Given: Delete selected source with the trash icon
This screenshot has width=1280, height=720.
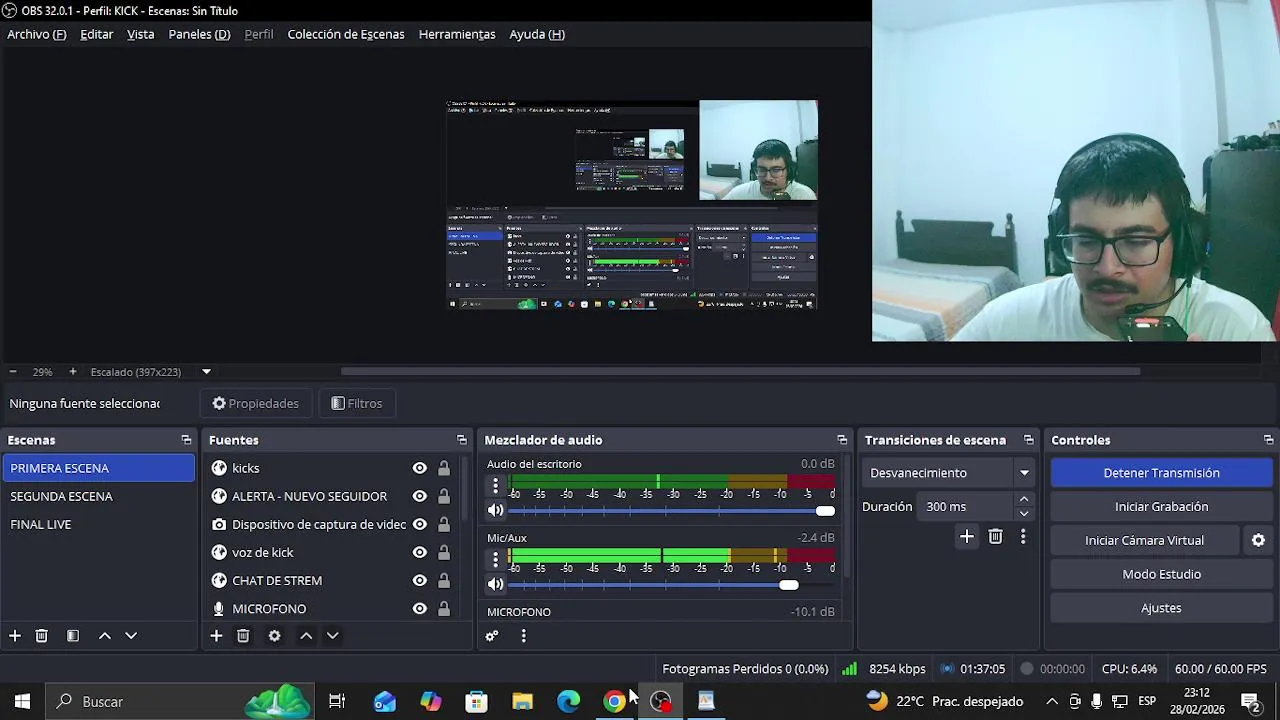Looking at the screenshot, I should 243,636.
